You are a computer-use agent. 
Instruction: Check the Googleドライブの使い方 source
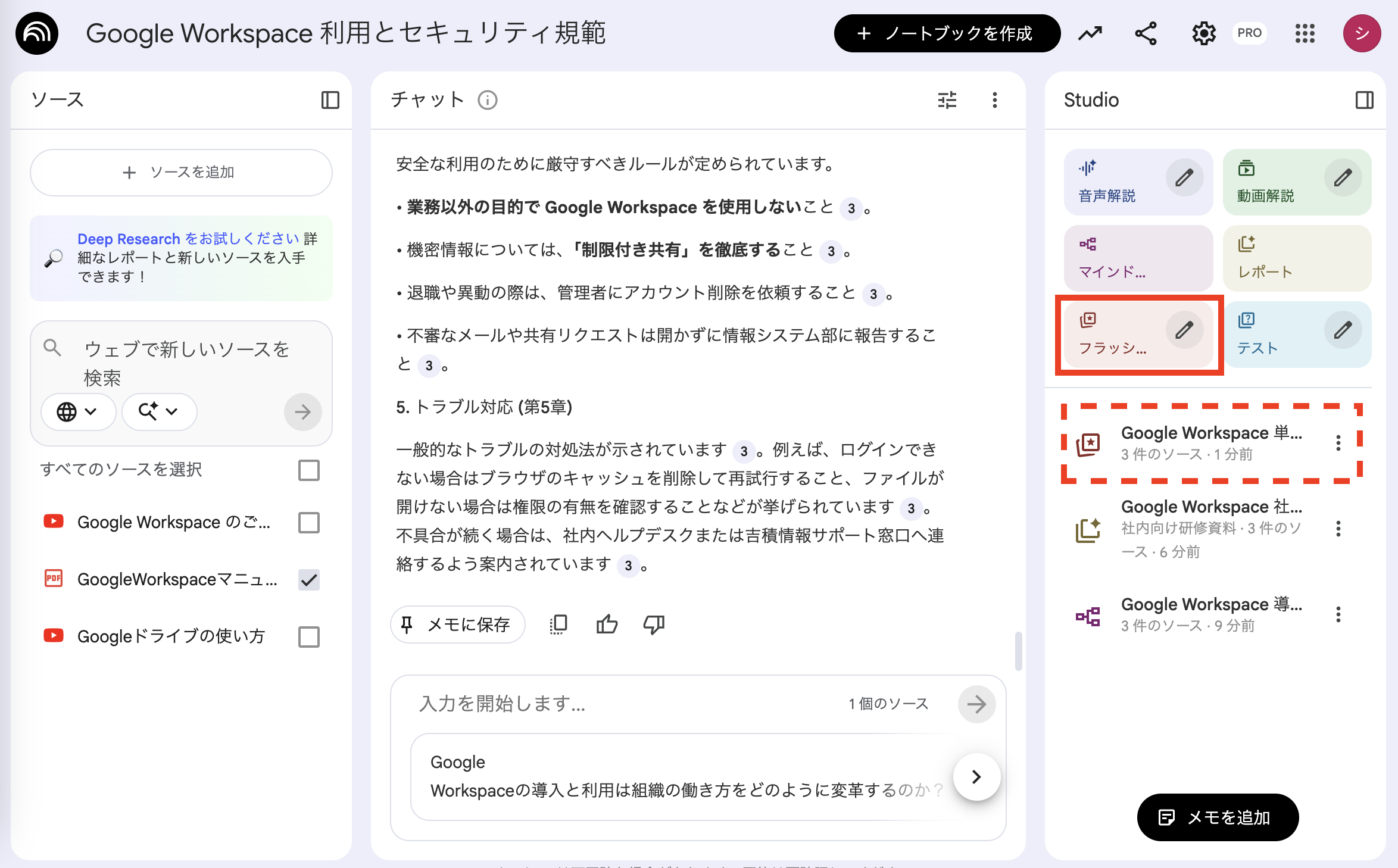pyautogui.click(x=309, y=636)
